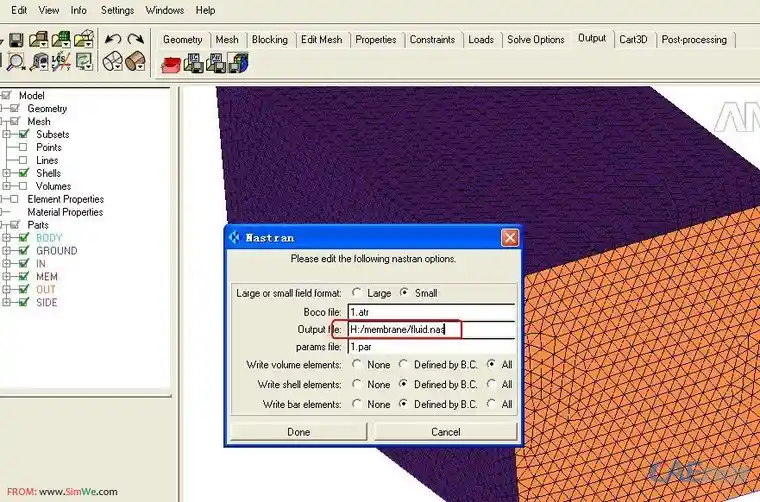Click the params file input field
The height and width of the screenshot is (502, 760).
[x=431, y=347]
